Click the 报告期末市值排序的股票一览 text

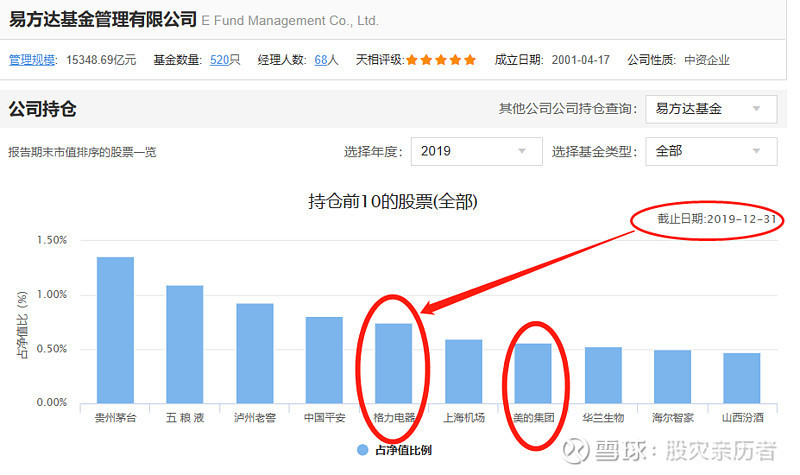point(82,152)
